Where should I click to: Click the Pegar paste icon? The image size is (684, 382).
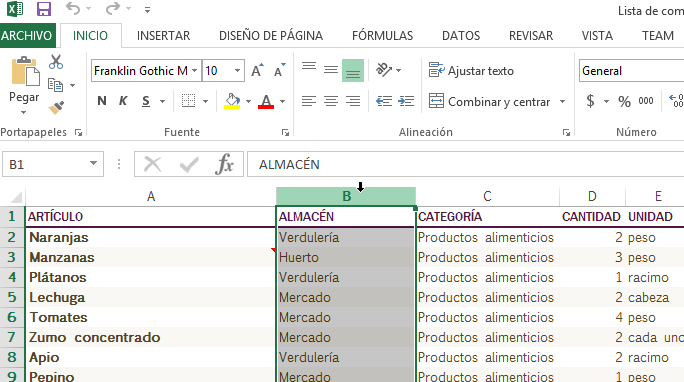(25, 71)
